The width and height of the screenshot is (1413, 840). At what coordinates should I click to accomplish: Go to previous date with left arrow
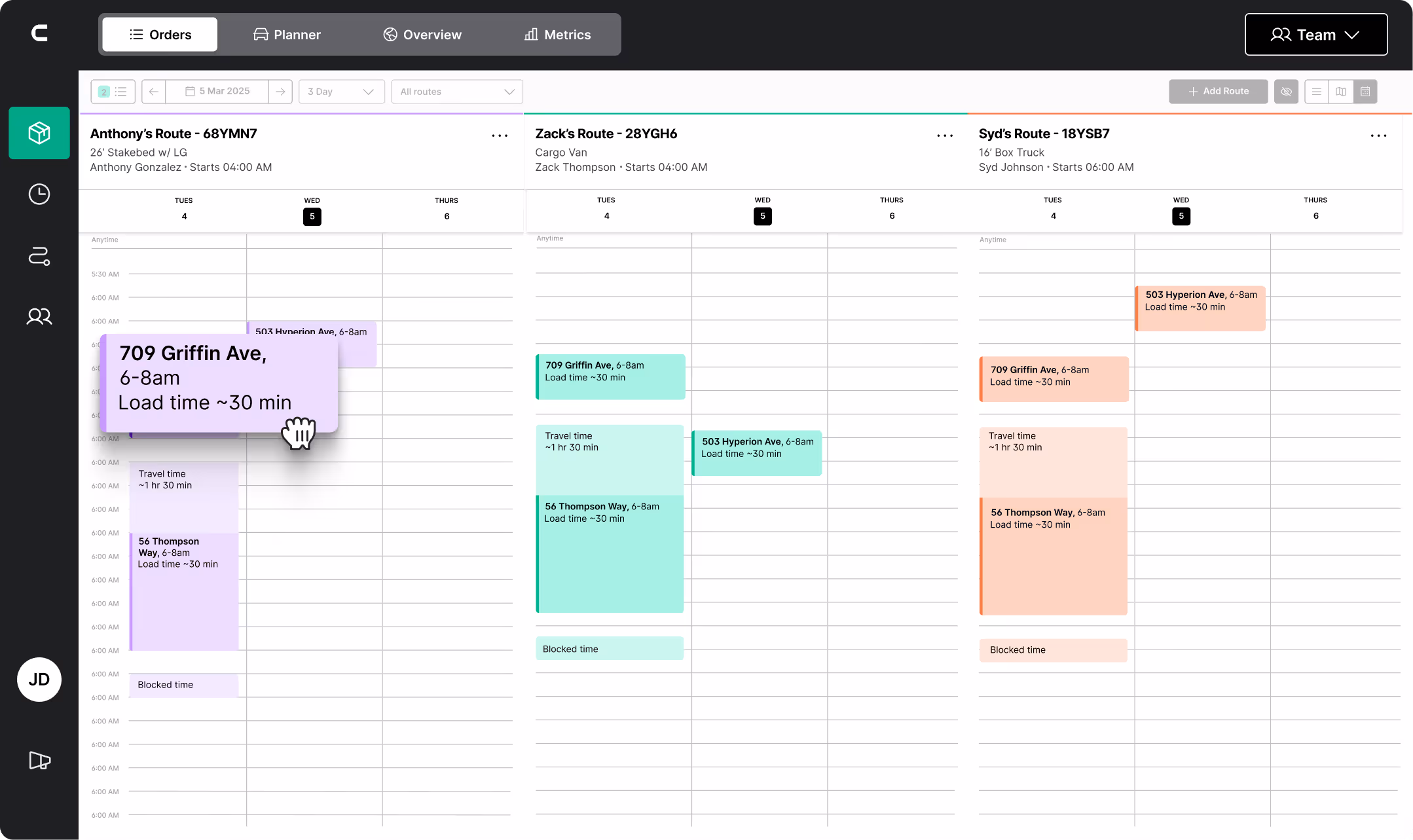(153, 92)
